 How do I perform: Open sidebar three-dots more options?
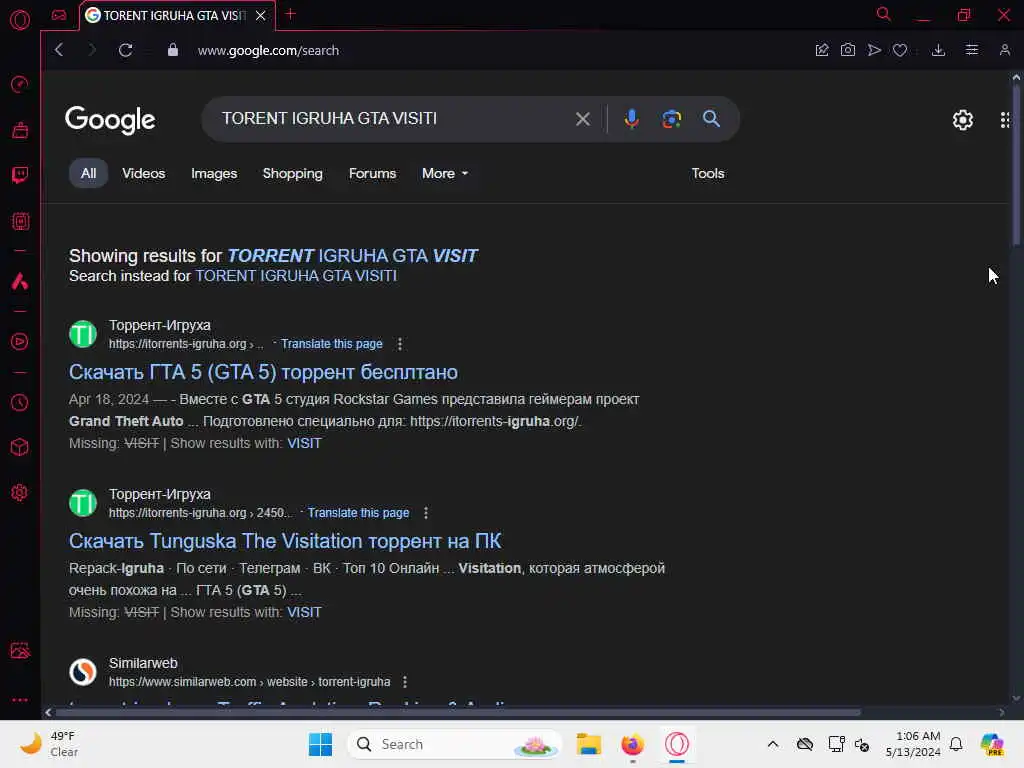pos(20,699)
